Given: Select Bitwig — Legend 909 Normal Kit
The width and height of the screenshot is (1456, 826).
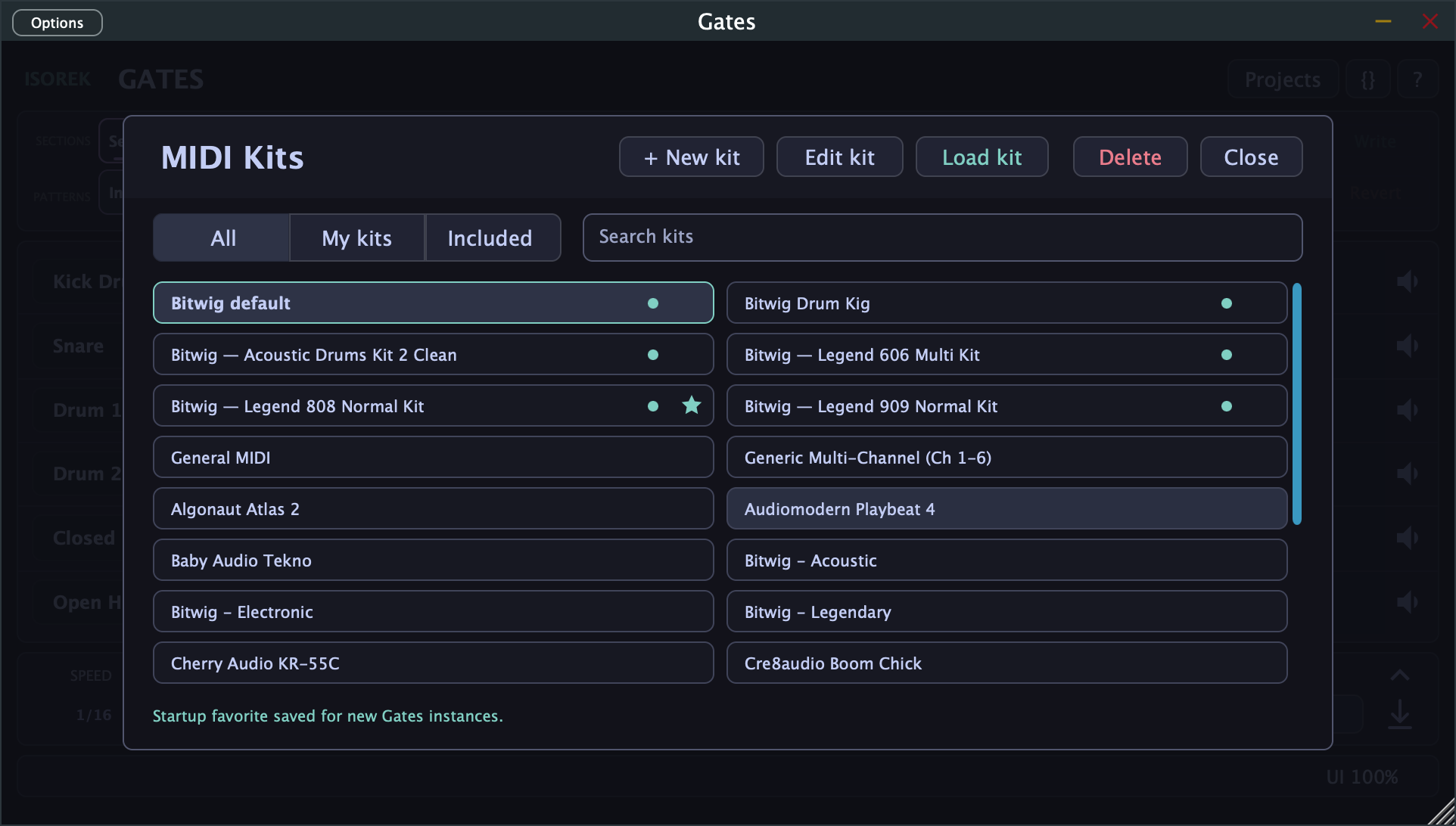Looking at the screenshot, I should pyautogui.click(x=1007, y=405).
